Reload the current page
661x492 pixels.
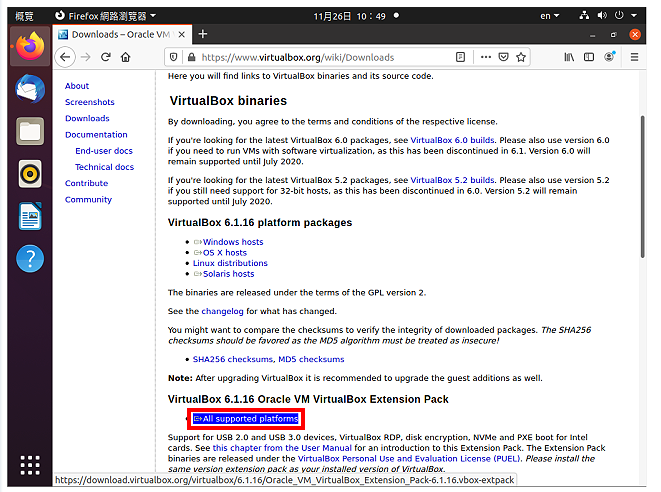coord(105,57)
